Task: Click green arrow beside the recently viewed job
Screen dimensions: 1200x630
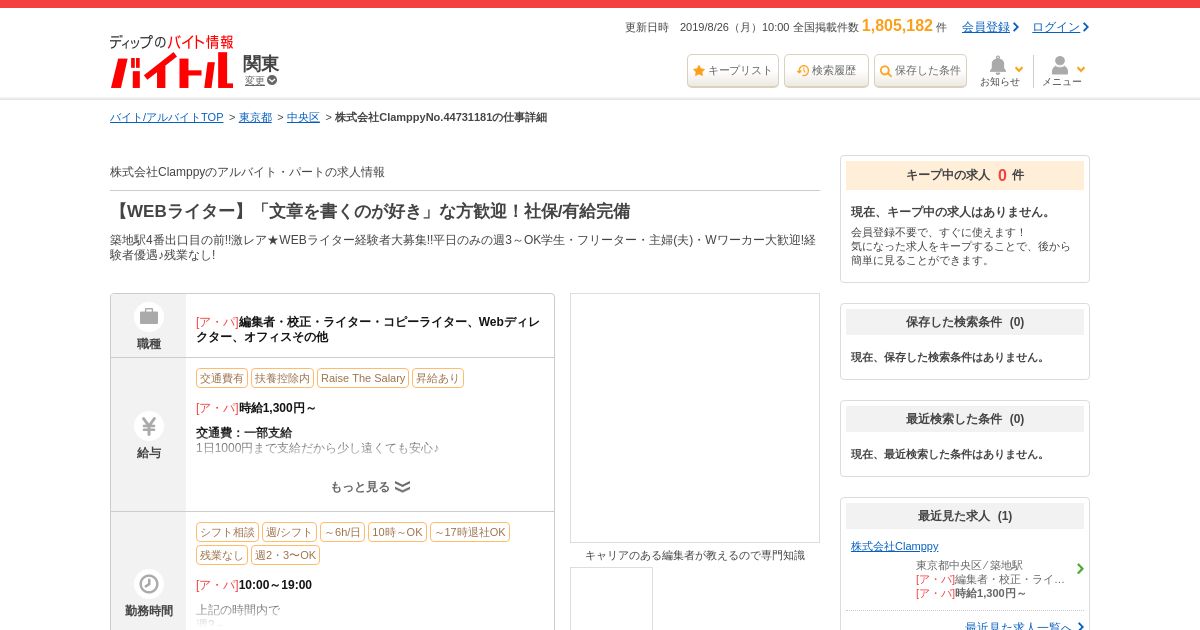Action: point(1080,569)
